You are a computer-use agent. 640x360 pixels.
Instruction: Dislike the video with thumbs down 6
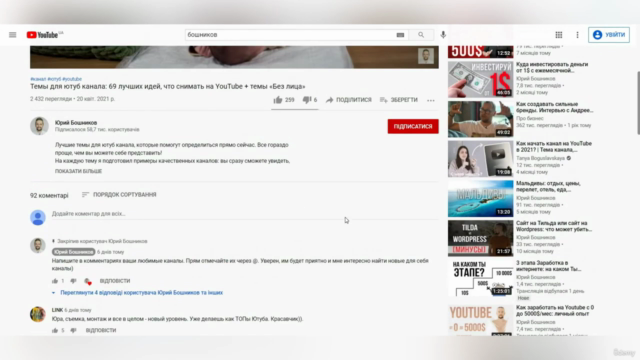click(x=310, y=100)
